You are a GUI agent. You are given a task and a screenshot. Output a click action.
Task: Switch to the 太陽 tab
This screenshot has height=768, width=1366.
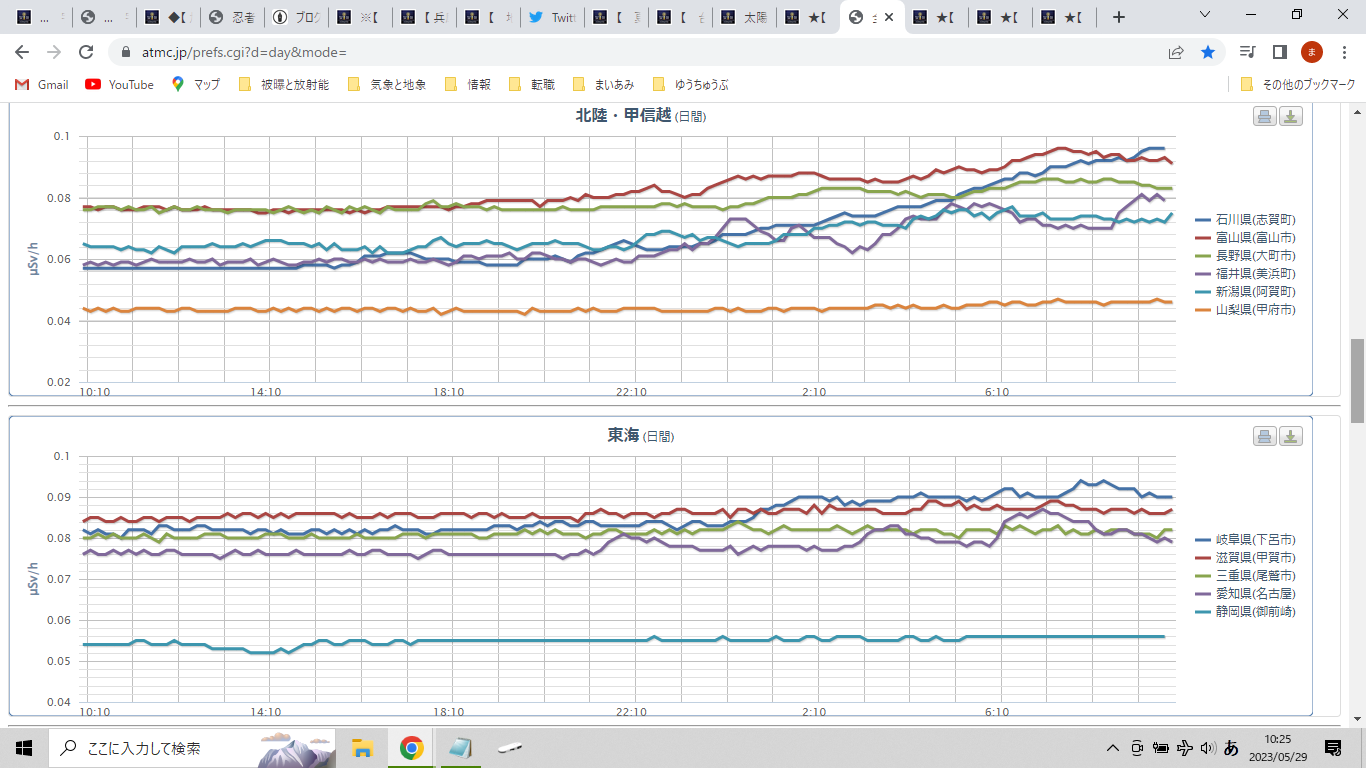tap(743, 17)
